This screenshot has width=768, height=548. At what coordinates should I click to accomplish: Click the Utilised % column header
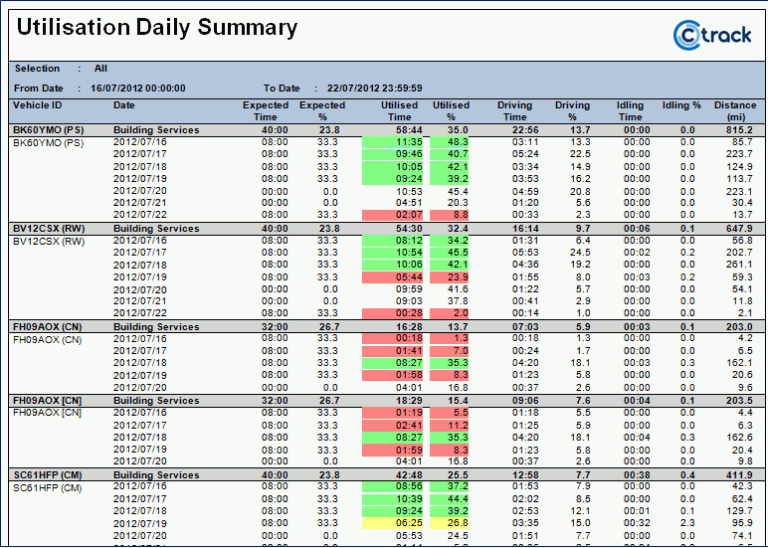pyautogui.click(x=451, y=111)
